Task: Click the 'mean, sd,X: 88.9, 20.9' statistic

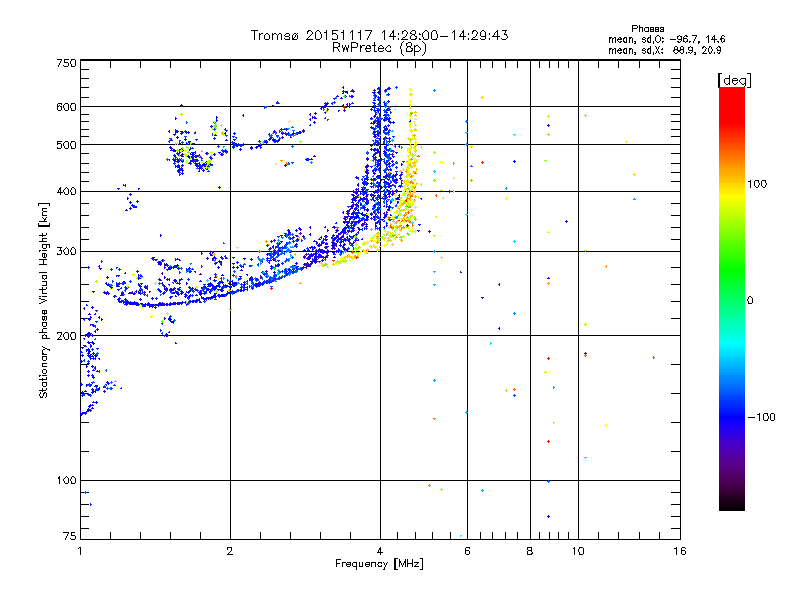Action: tap(664, 50)
